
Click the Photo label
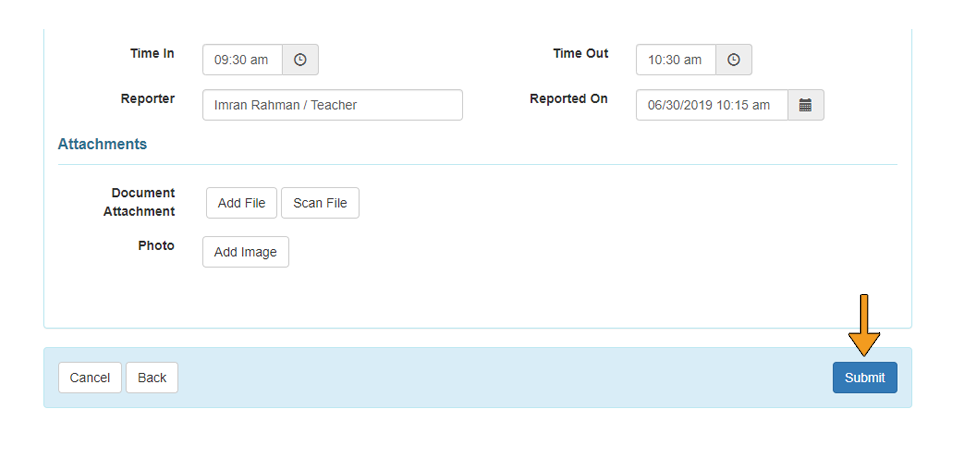click(156, 245)
